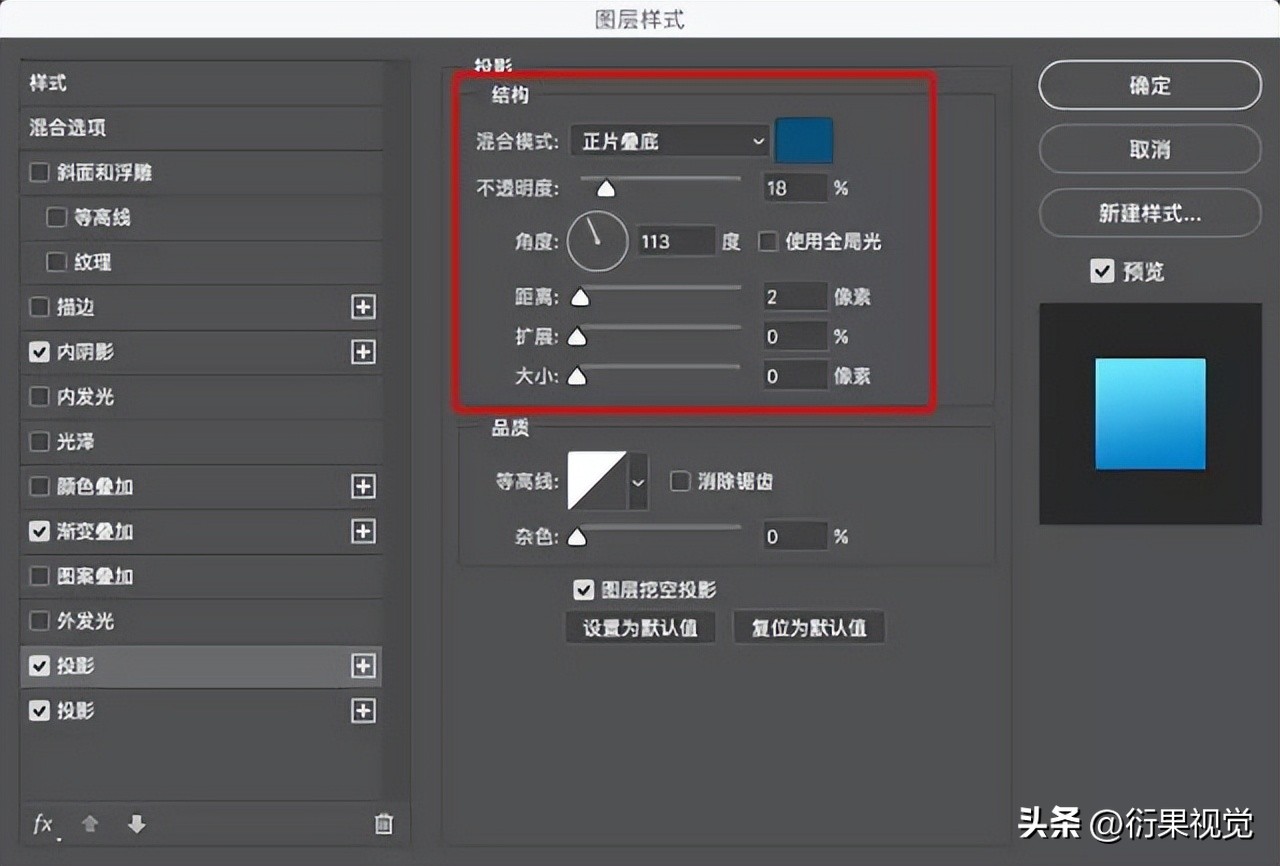Click the angle dial to set light direction

click(x=596, y=241)
